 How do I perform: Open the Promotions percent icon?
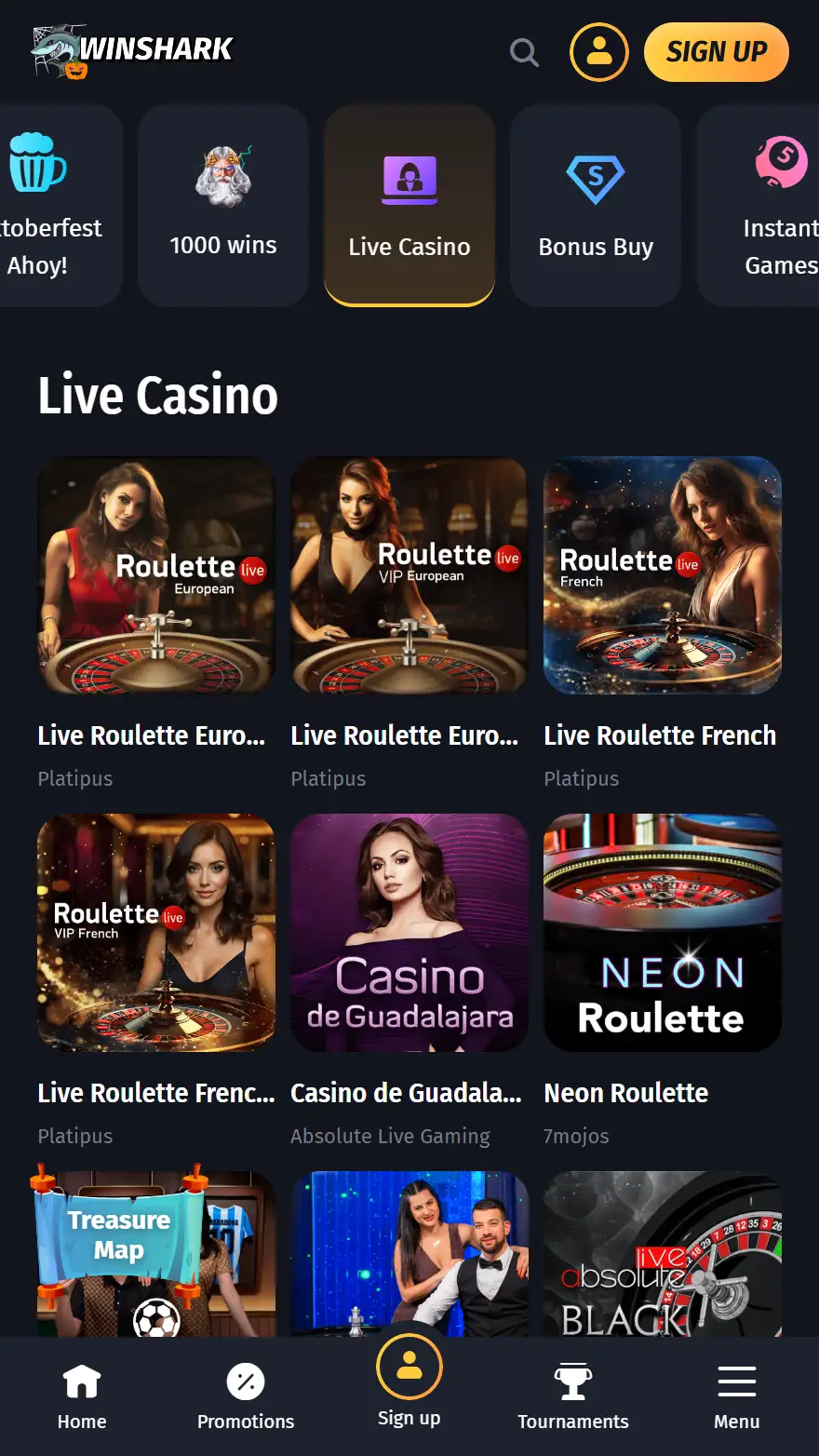coord(246,1382)
